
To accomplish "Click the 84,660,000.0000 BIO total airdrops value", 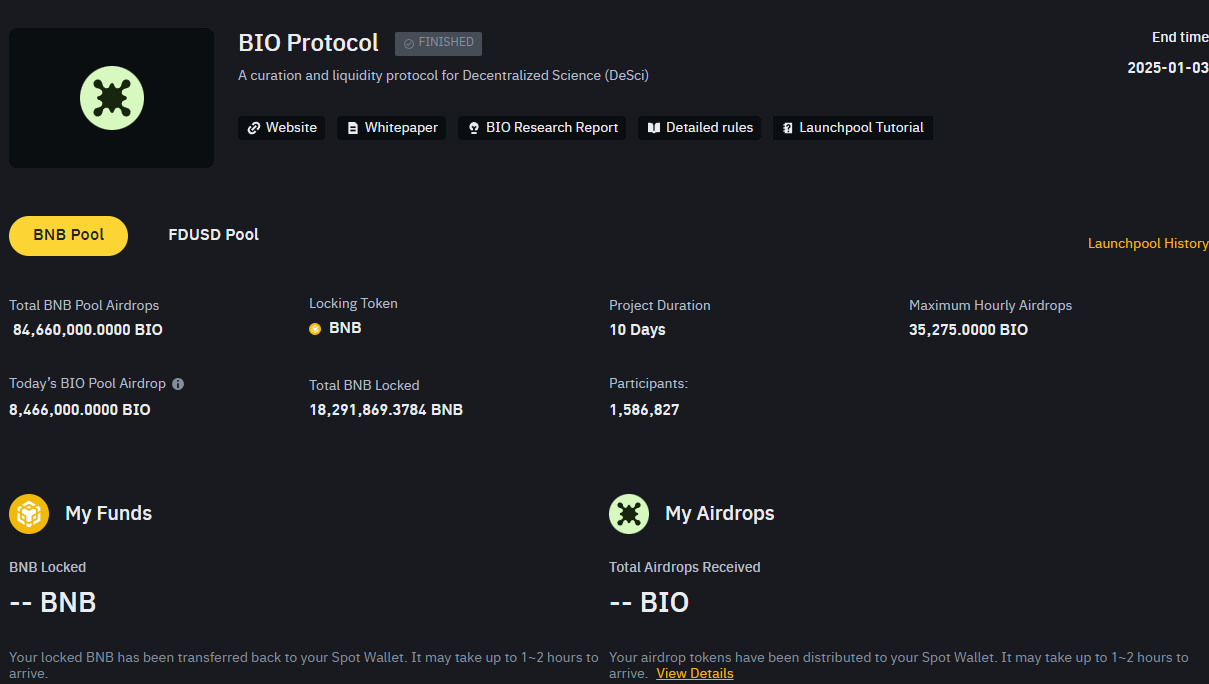I will point(88,330).
